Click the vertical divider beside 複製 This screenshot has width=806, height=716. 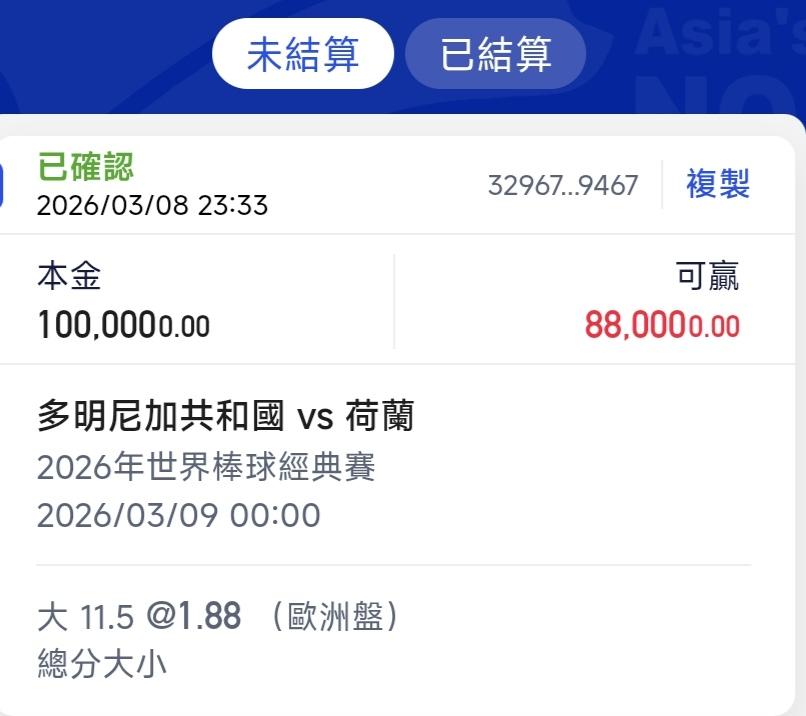point(662,185)
